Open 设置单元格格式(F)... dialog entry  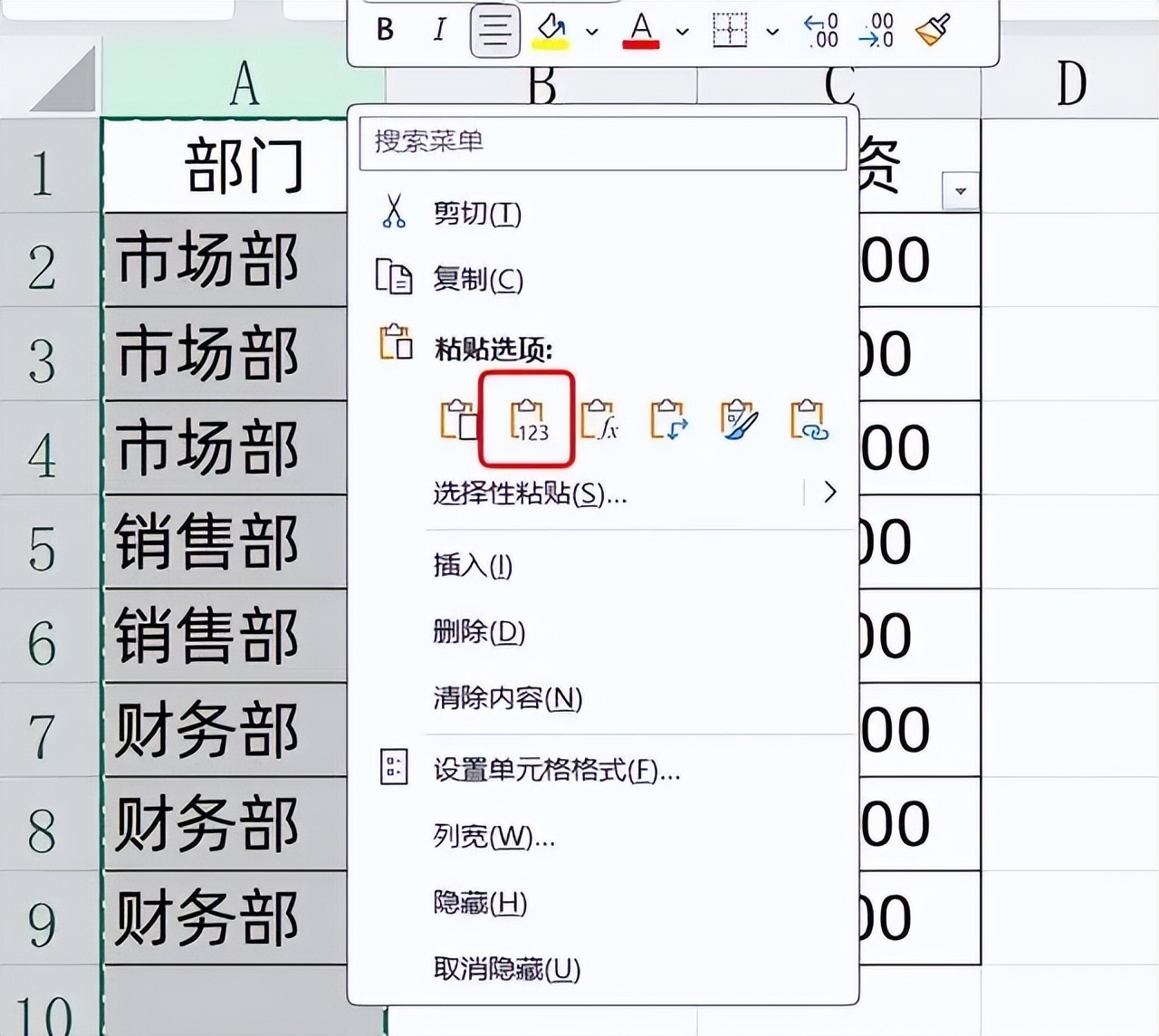(x=556, y=771)
